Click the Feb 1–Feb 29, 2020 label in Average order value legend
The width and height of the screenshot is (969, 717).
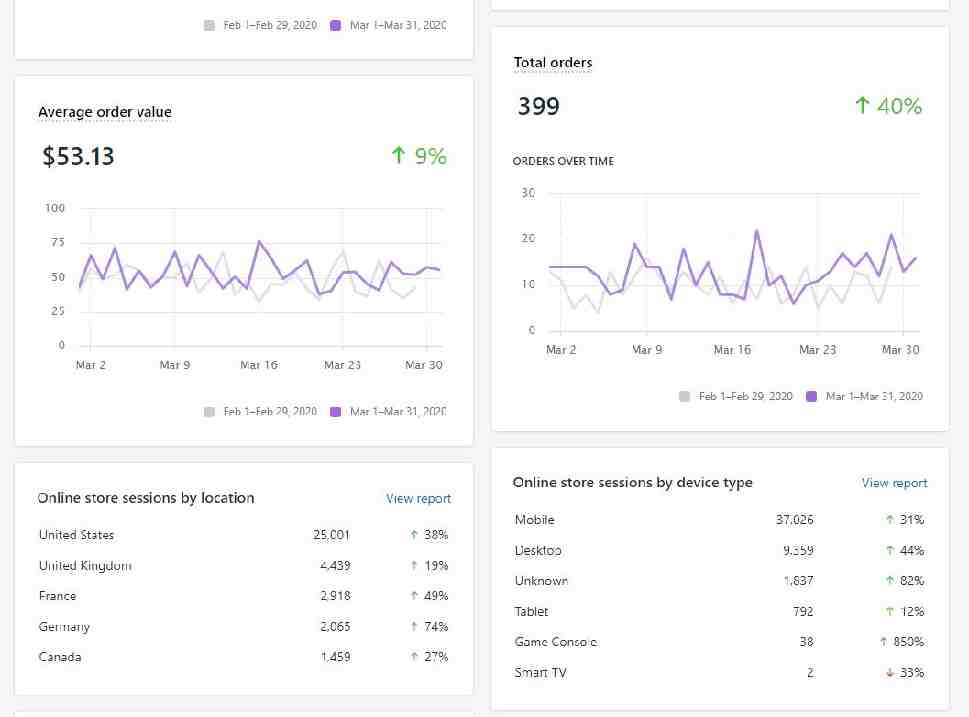coord(270,412)
